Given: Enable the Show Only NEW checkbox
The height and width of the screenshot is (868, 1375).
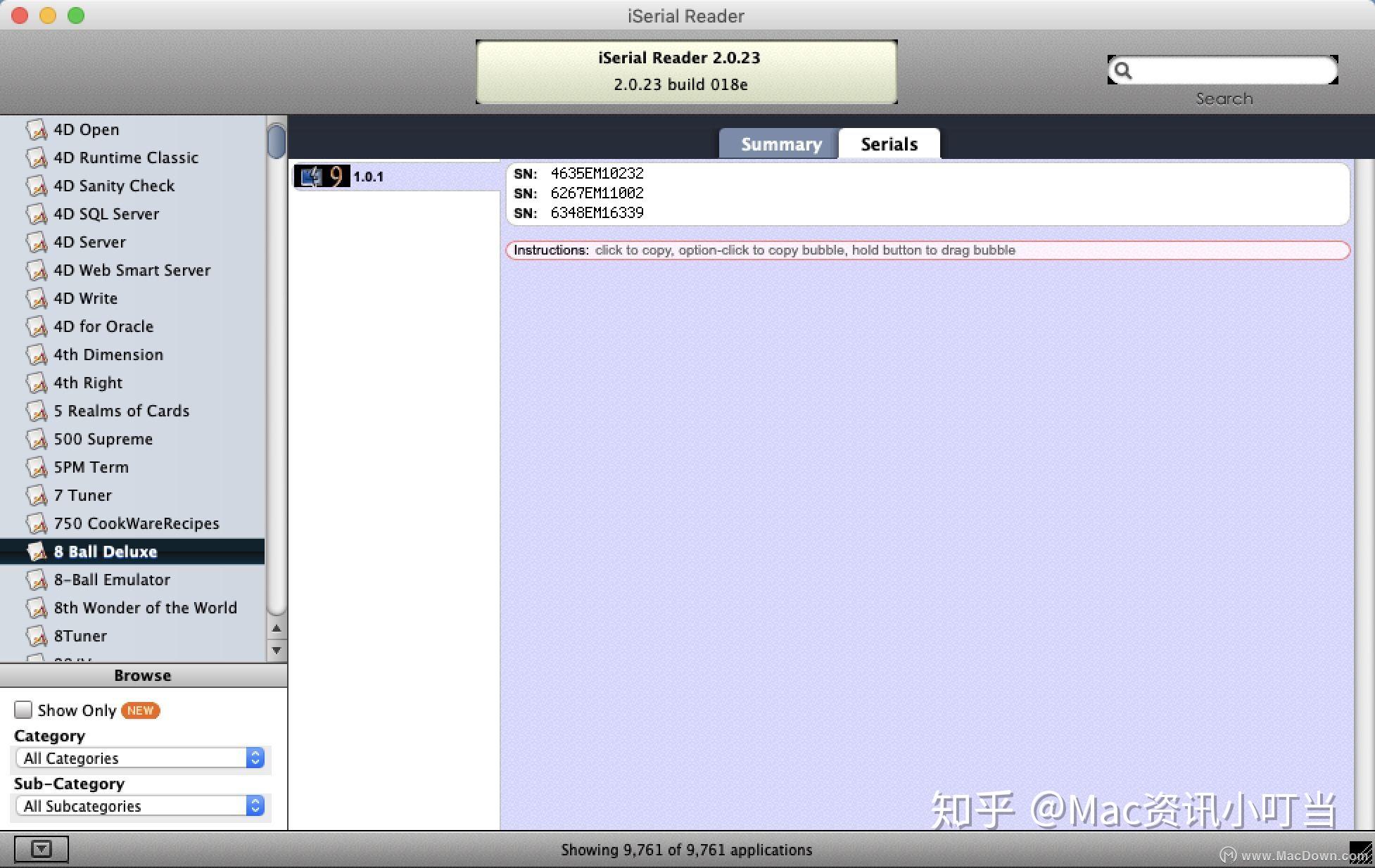Looking at the screenshot, I should point(23,710).
